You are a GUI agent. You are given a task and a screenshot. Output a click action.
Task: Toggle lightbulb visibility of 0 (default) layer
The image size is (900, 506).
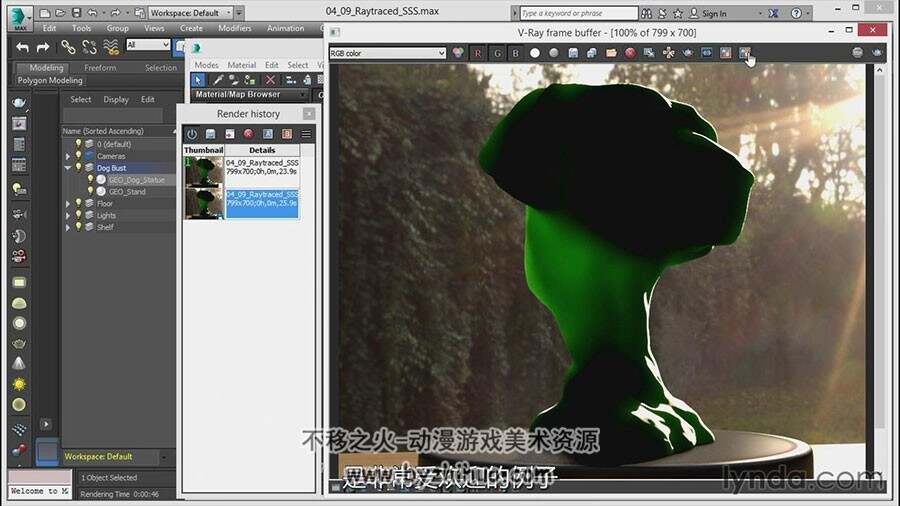(79, 144)
